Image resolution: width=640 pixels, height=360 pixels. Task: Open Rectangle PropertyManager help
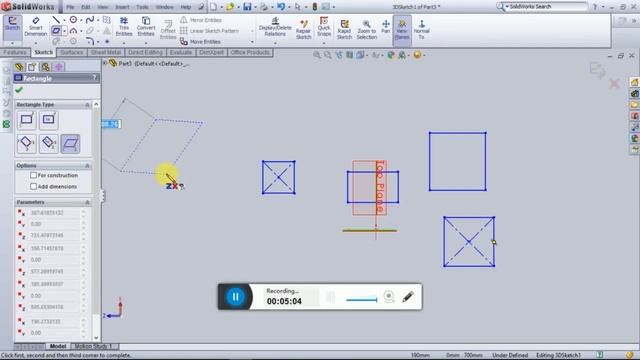(x=95, y=78)
